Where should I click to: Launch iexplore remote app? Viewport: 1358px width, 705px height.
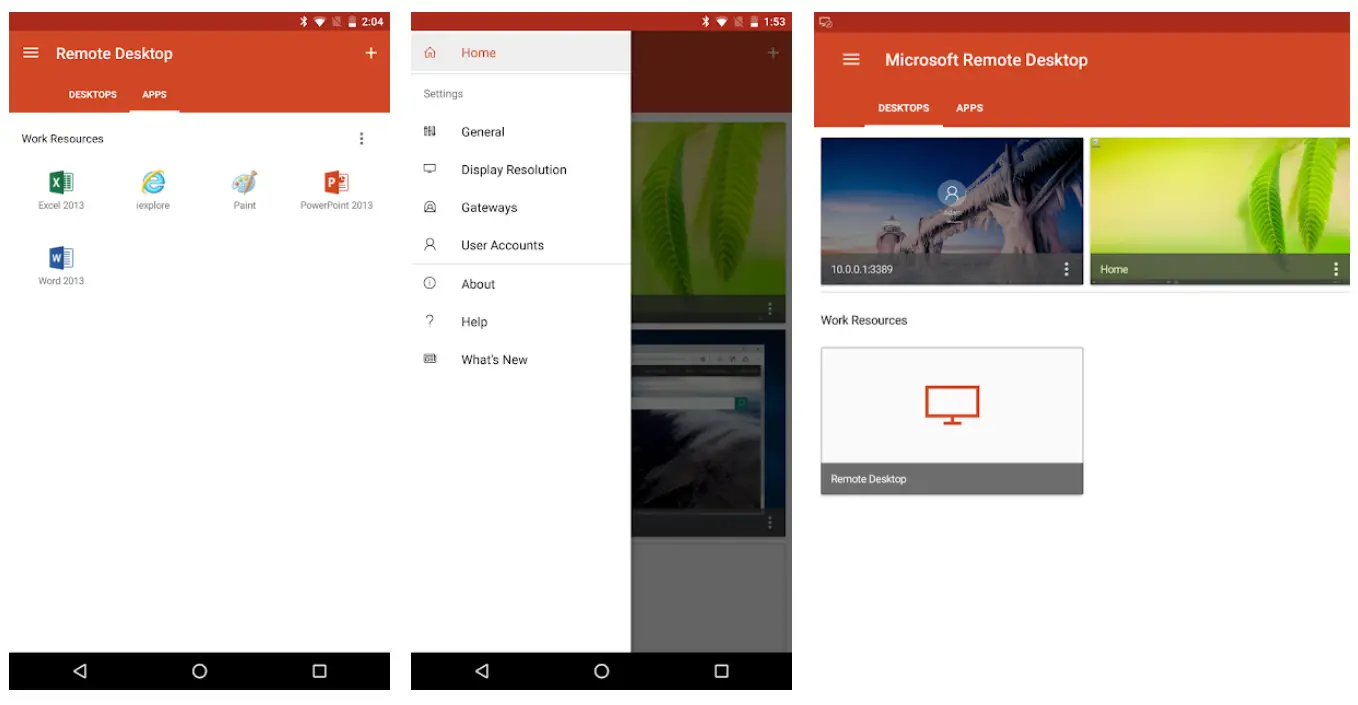[x=153, y=189]
